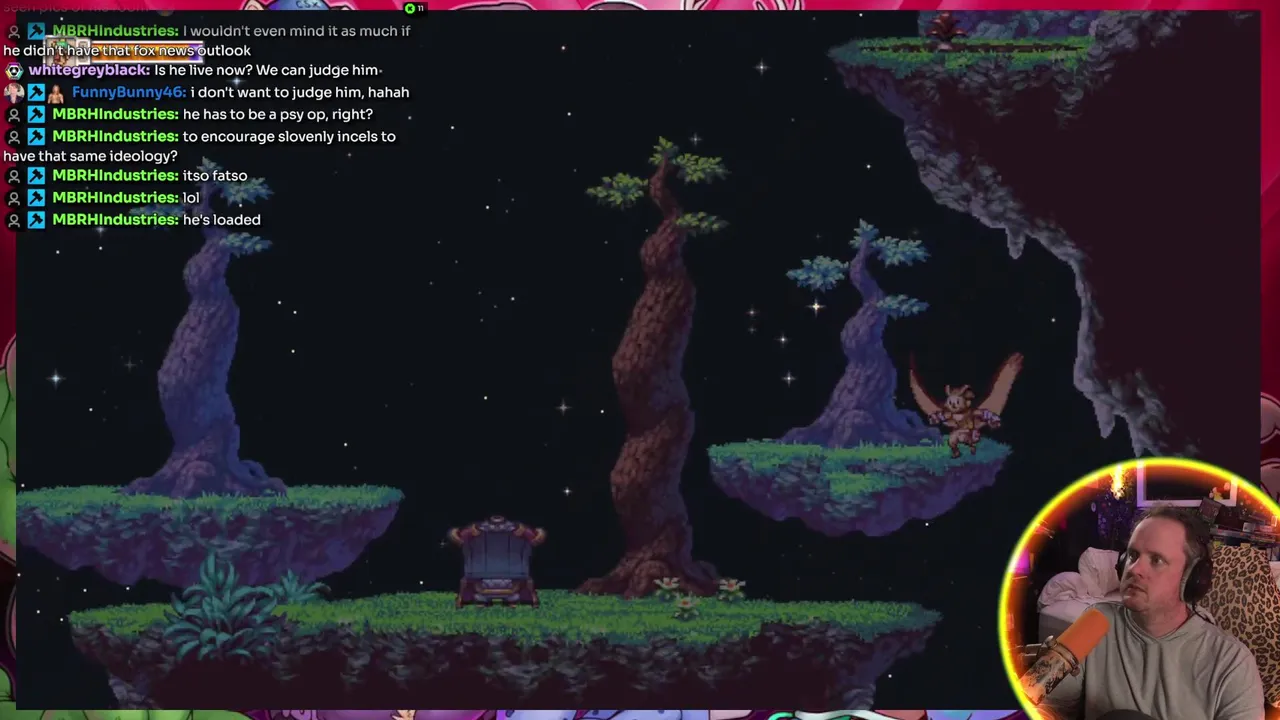Viewport: 1280px width, 720px height.
Task: Click message text 'Is he live now? We can judge him'
Action: coord(266,70)
